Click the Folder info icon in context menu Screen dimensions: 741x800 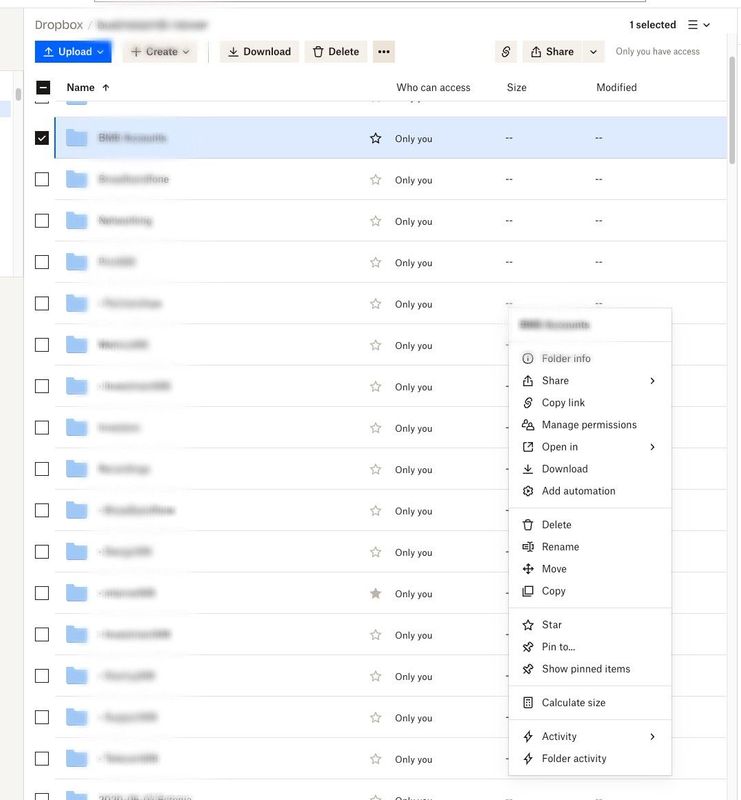coord(528,359)
